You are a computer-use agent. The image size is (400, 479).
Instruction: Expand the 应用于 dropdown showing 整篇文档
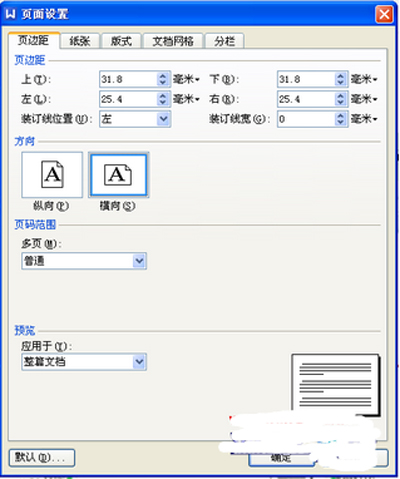click(84, 362)
